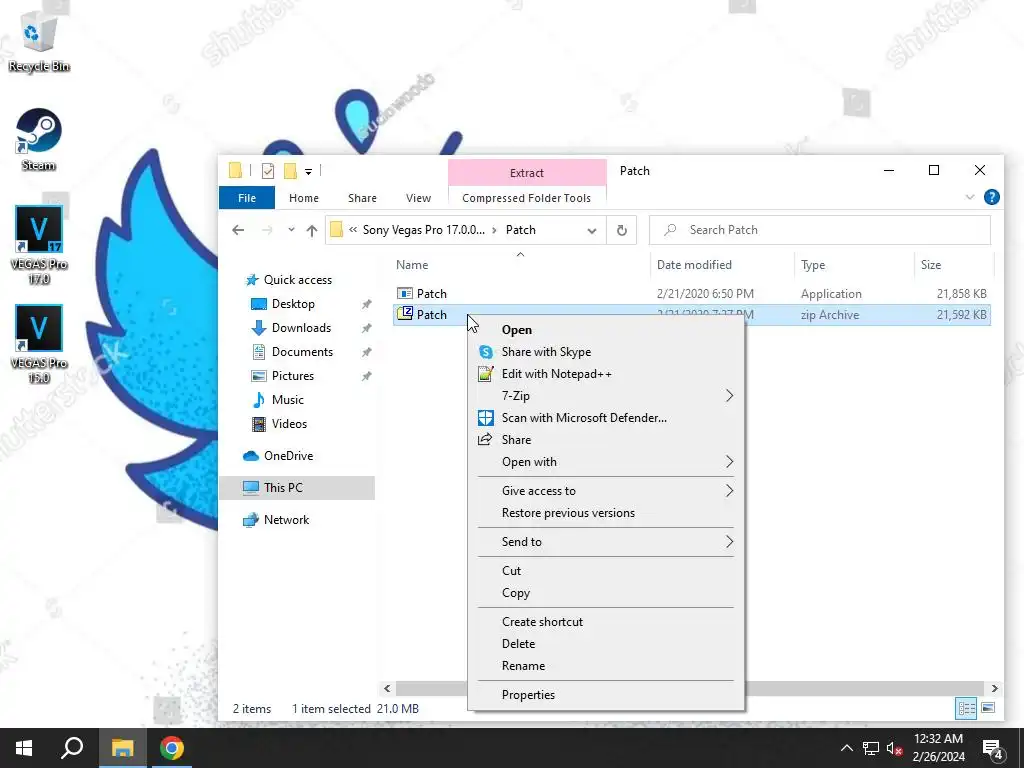1024x768 pixels.
Task: Click the Refresh button in address bar
Action: (x=622, y=230)
